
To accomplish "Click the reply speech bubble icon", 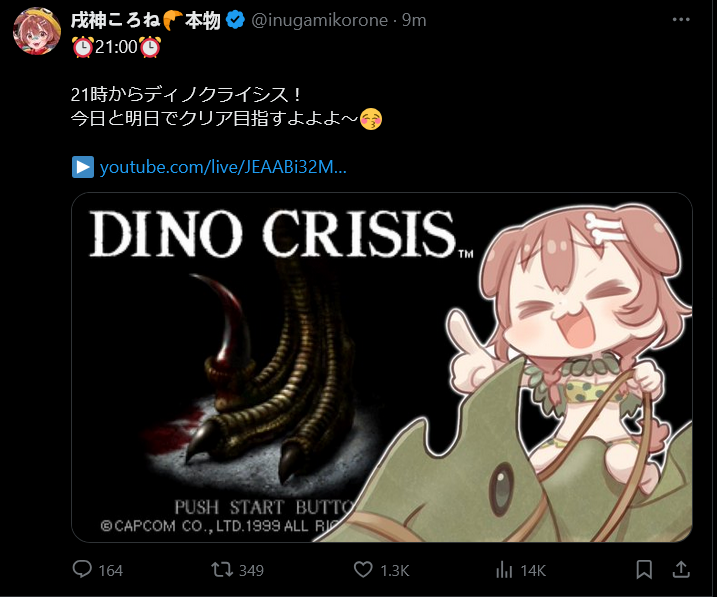I will pyautogui.click(x=83, y=570).
